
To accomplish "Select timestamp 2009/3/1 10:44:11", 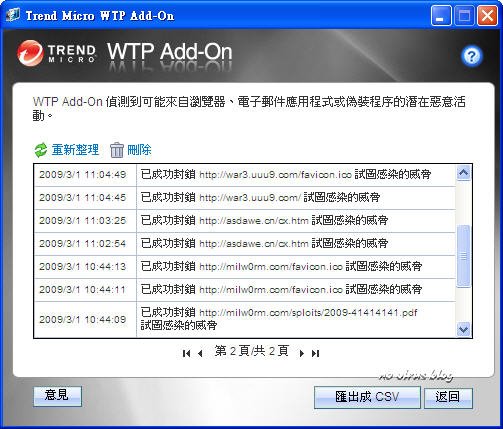I will 83,290.
